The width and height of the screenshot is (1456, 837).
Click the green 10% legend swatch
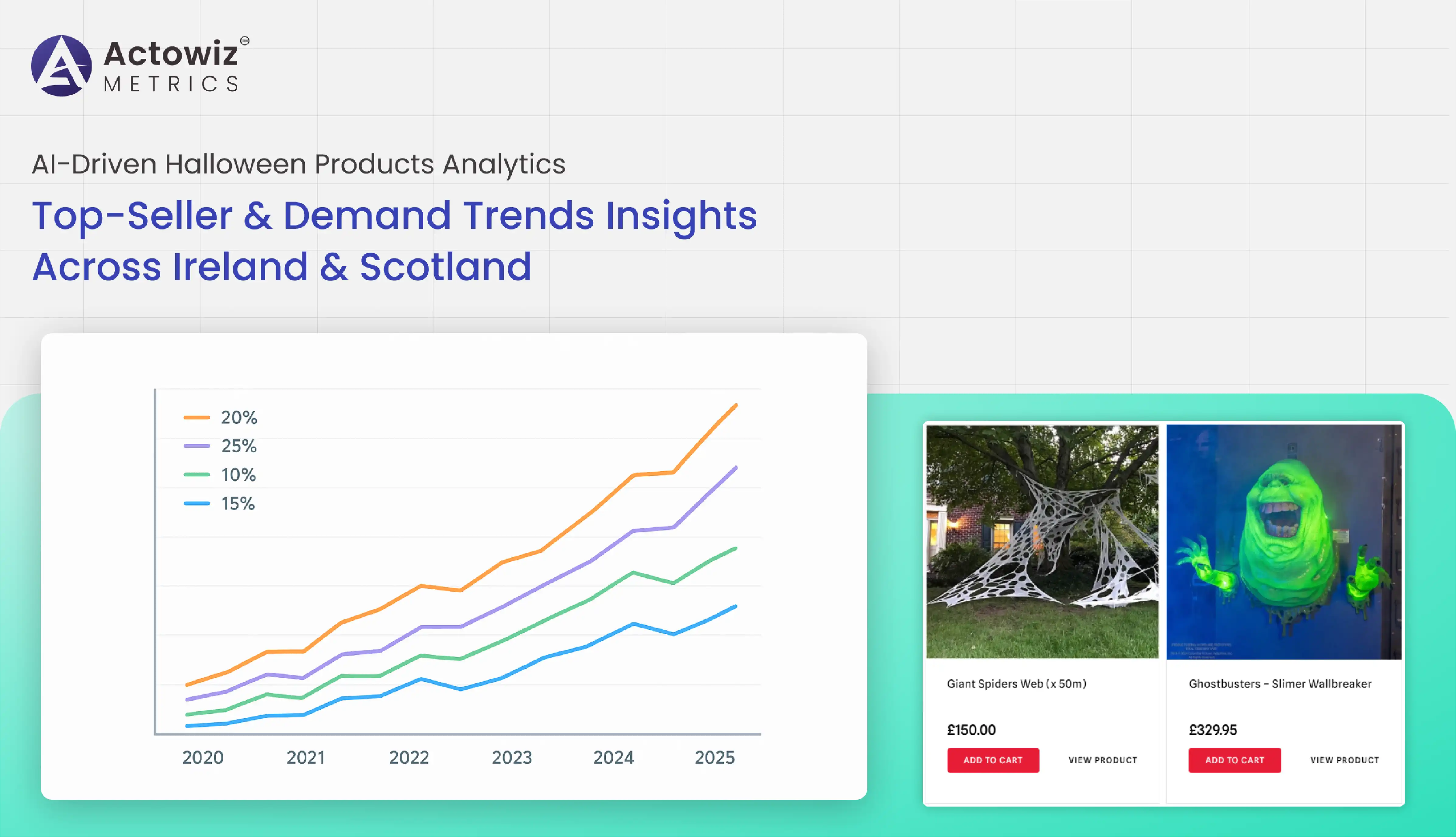coord(197,475)
